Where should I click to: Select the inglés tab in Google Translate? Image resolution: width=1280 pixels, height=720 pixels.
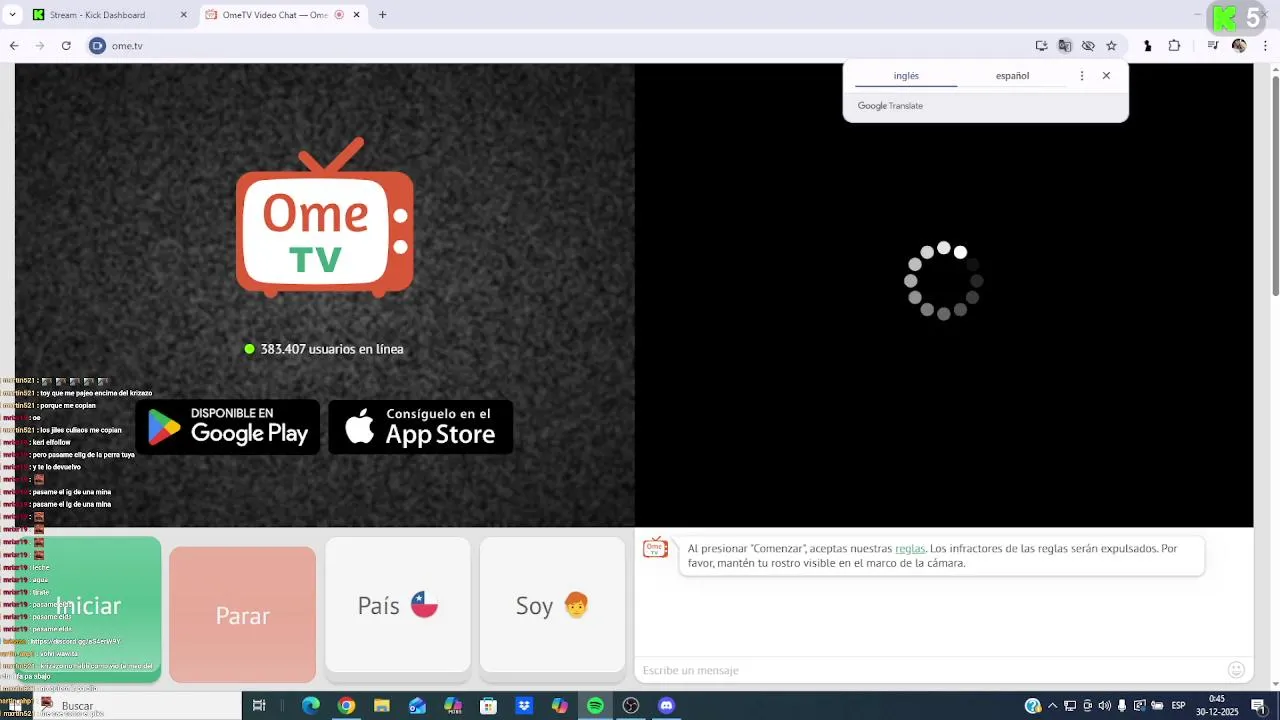906,76
